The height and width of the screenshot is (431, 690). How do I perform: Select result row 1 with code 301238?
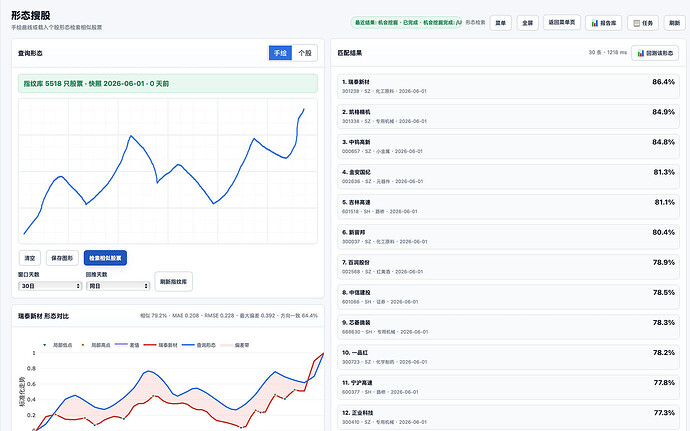pyautogui.click(x=508, y=86)
